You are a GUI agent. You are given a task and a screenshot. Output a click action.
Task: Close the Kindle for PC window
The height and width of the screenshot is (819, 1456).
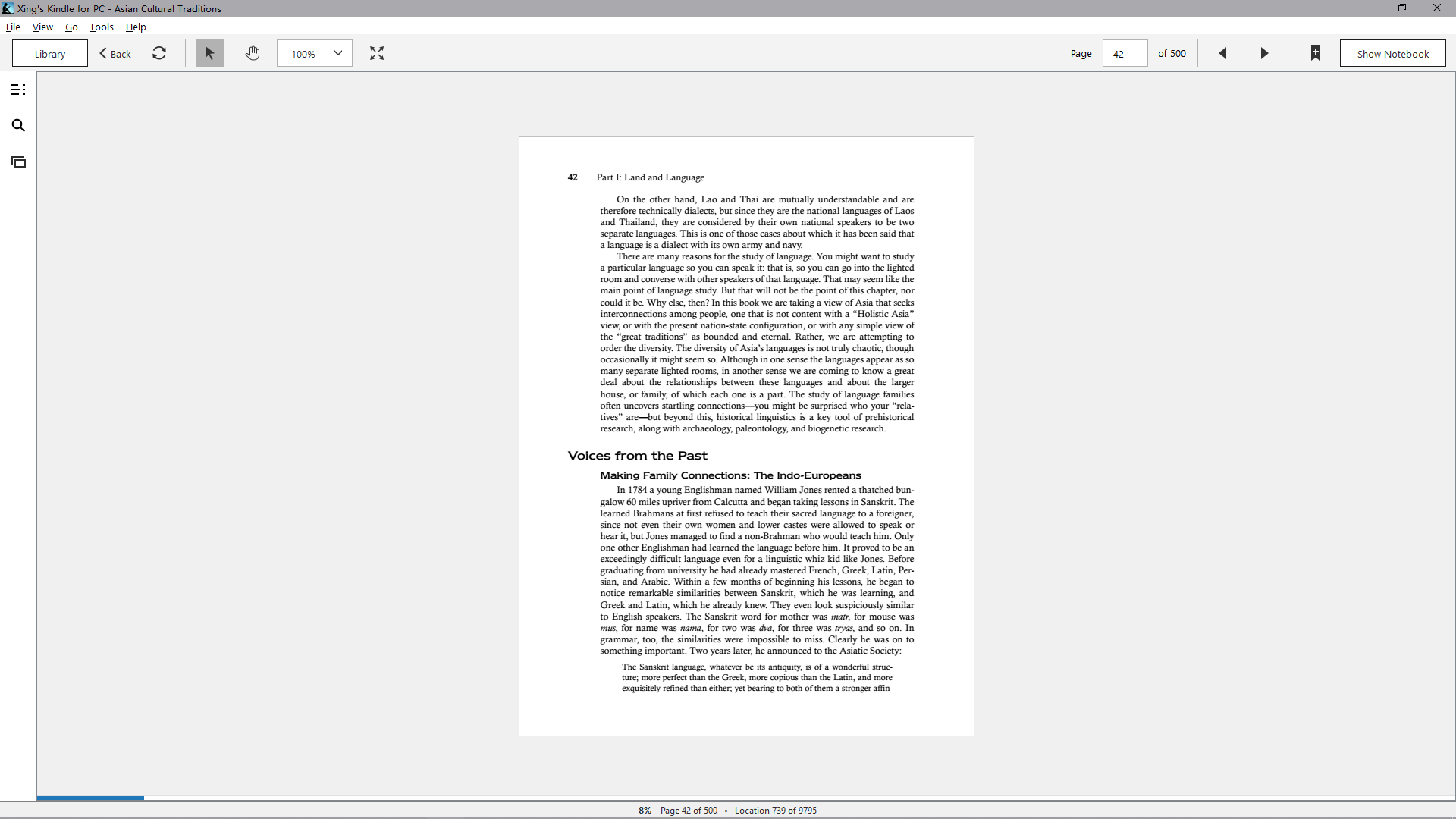(1437, 8)
